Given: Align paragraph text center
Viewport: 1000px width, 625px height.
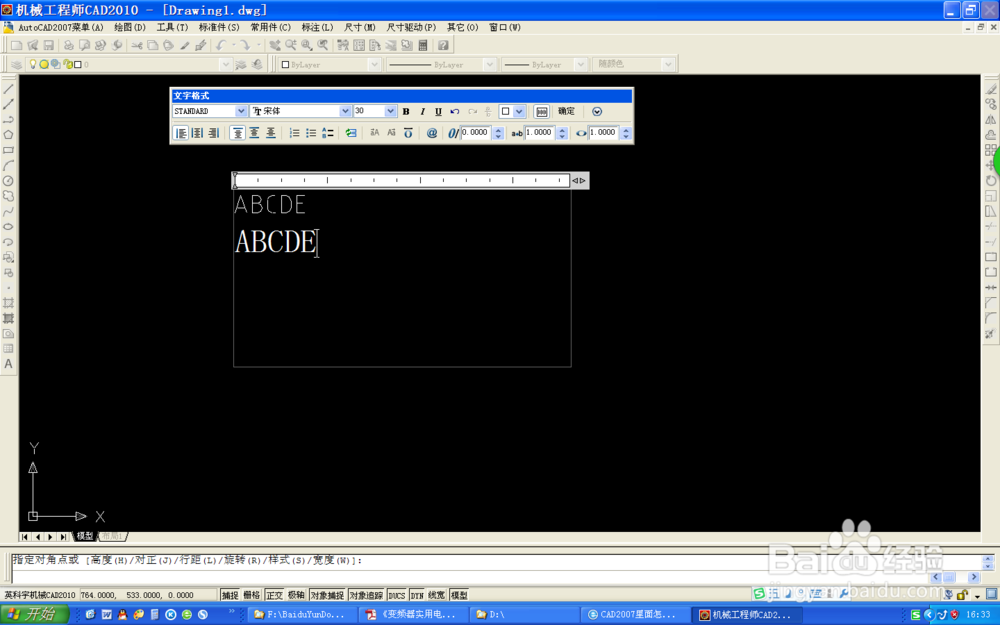Looking at the screenshot, I should point(198,133).
